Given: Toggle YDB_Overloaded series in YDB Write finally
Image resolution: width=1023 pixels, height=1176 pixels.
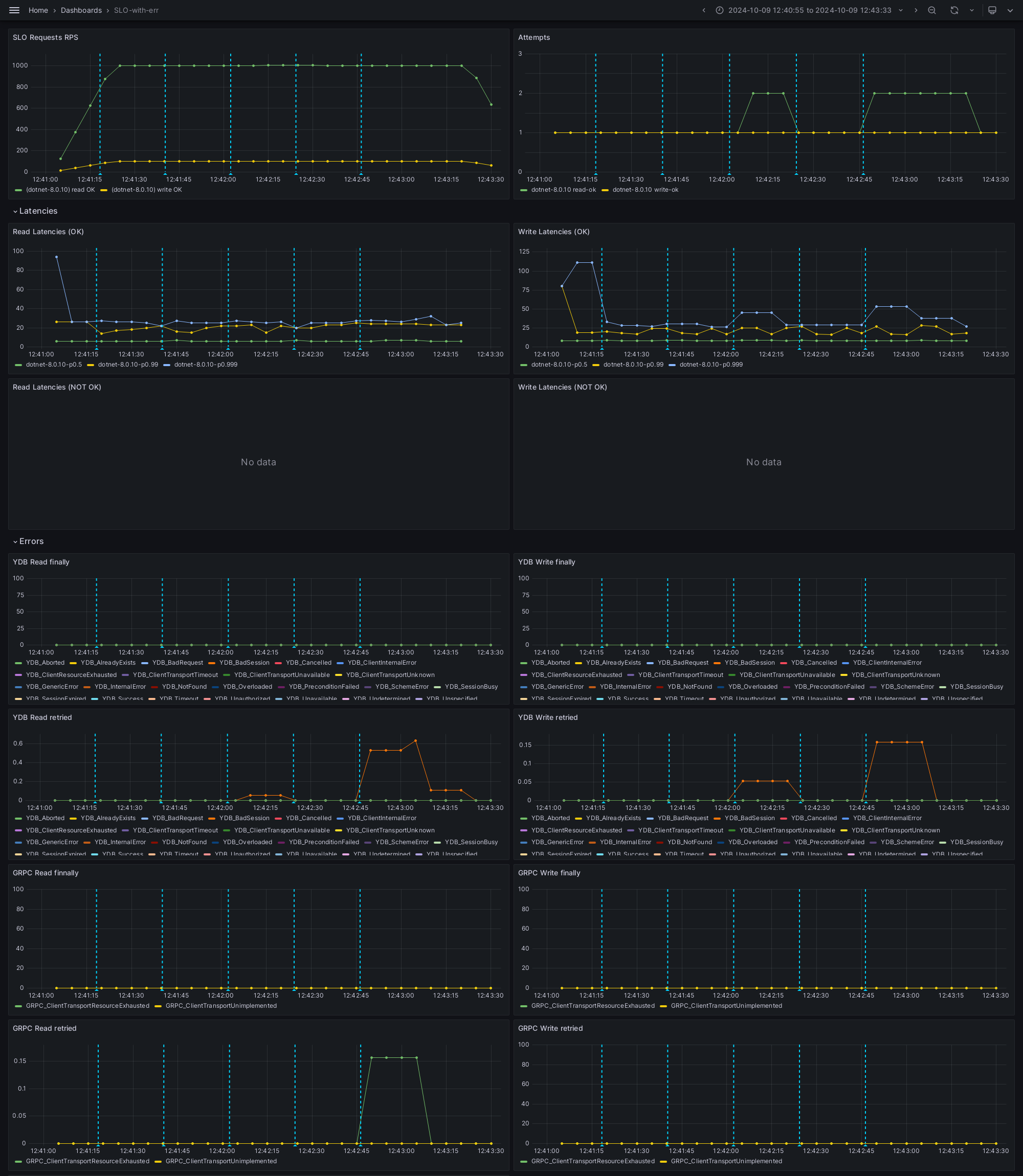Looking at the screenshot, I should (x=753, y=687).
